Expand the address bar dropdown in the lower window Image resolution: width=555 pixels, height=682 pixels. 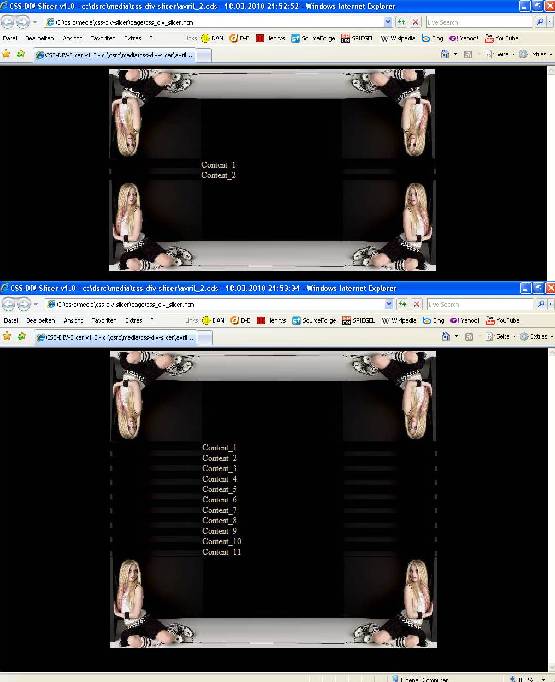[x=389, y=304]
